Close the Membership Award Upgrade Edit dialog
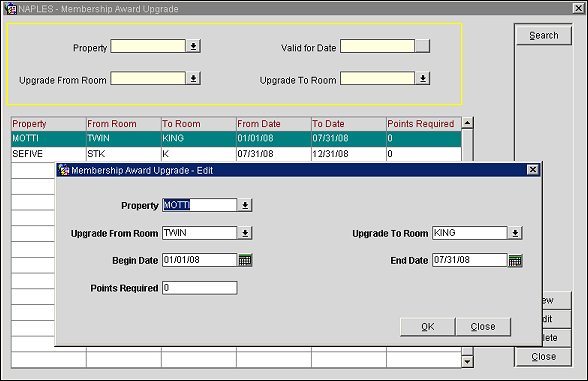The image size is (588, 381). (532, 170)
